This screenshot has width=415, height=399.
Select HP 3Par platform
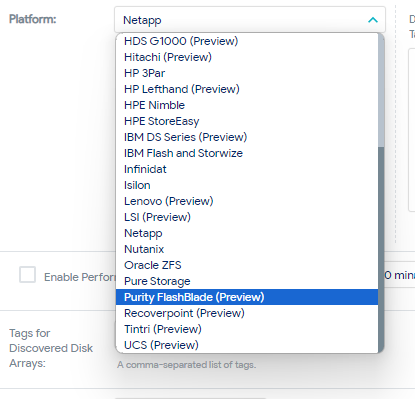coord(247,73)
